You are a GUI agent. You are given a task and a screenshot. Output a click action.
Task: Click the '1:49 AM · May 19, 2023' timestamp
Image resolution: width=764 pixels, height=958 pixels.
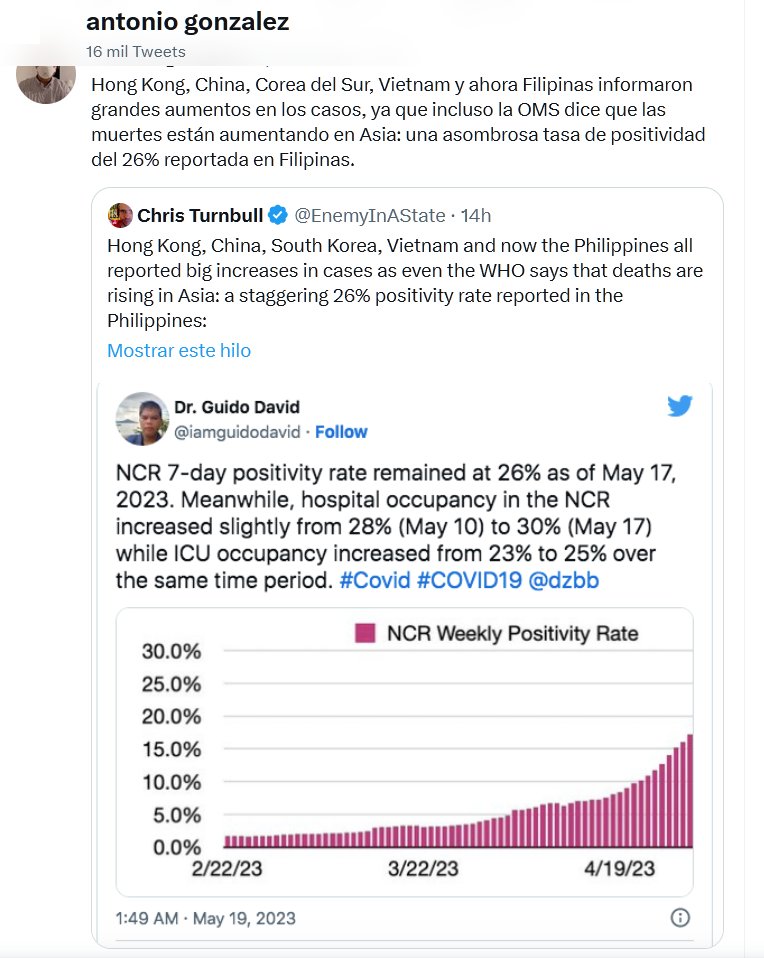(x=205, y=918)
